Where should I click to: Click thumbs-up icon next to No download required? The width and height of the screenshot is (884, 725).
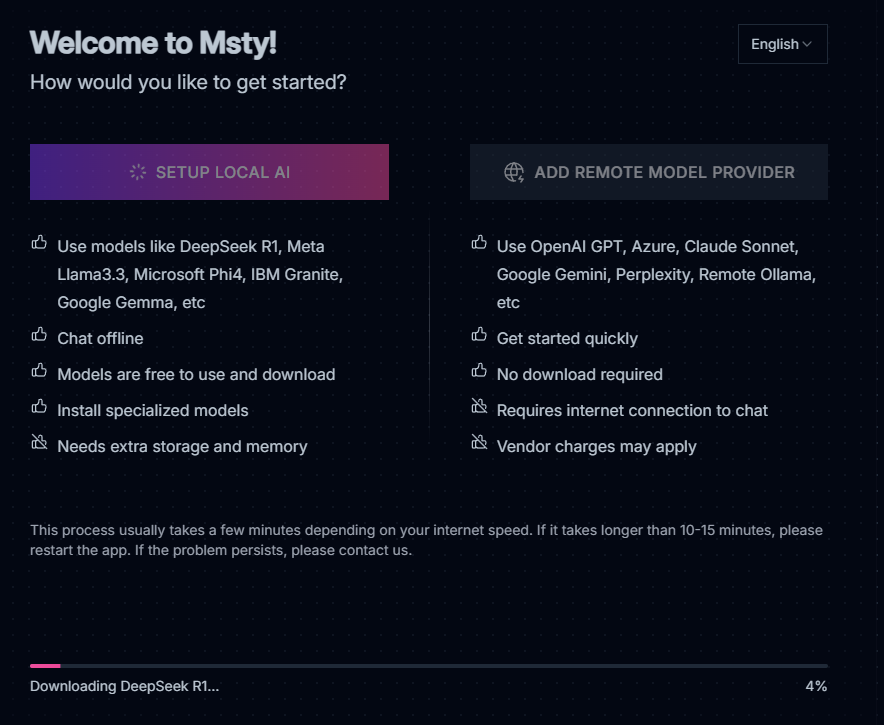pos(479,371)
